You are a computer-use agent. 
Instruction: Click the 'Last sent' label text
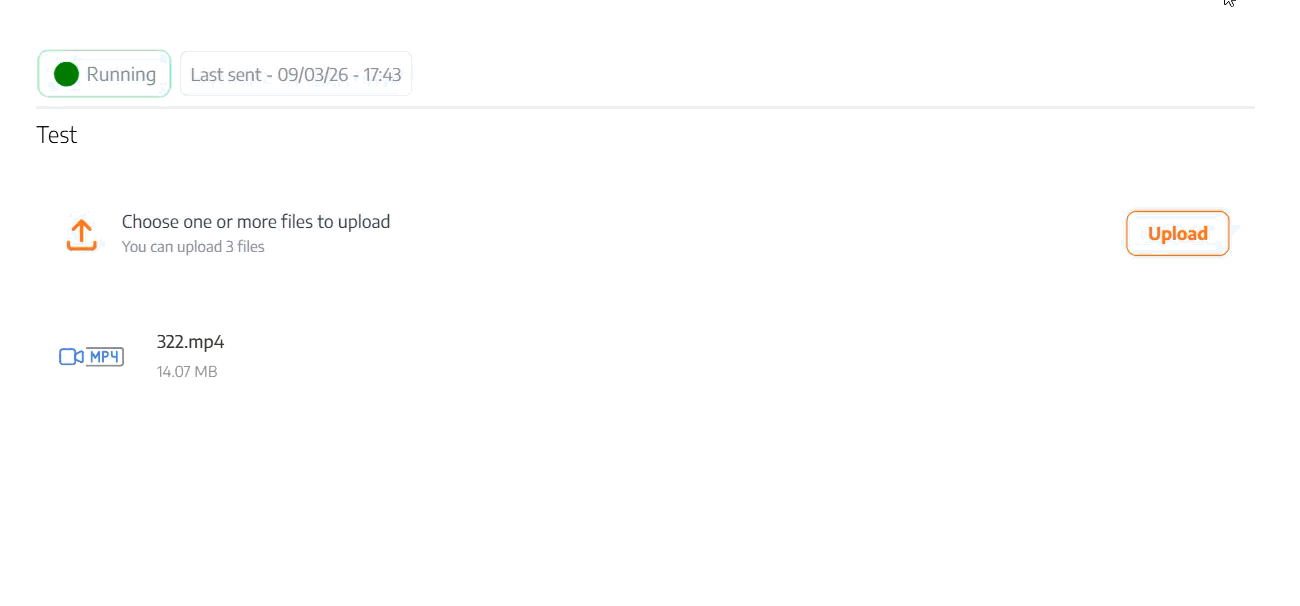click(x=226, y=75)
